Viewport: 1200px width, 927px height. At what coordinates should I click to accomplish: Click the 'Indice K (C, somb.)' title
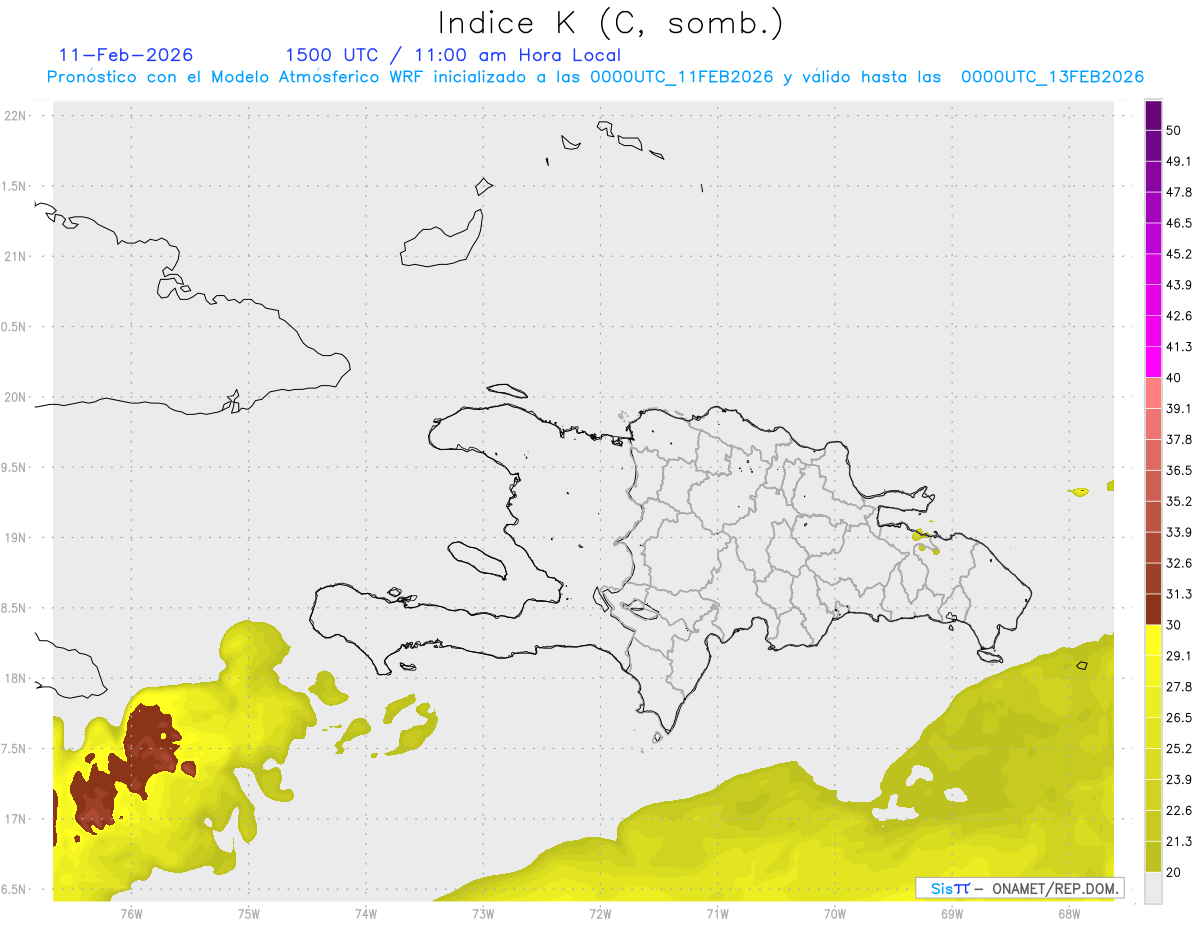tap(611, 22)
